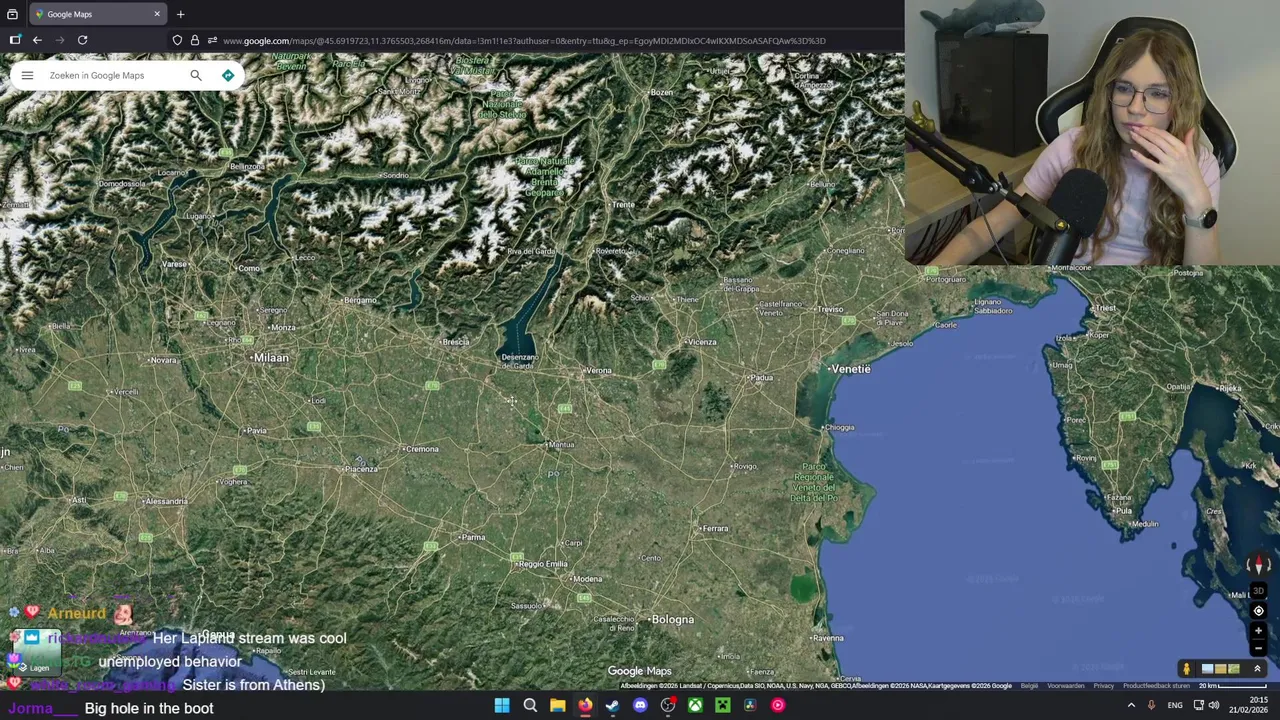Reset map orientation with the compass

(x=1258, y=566)
